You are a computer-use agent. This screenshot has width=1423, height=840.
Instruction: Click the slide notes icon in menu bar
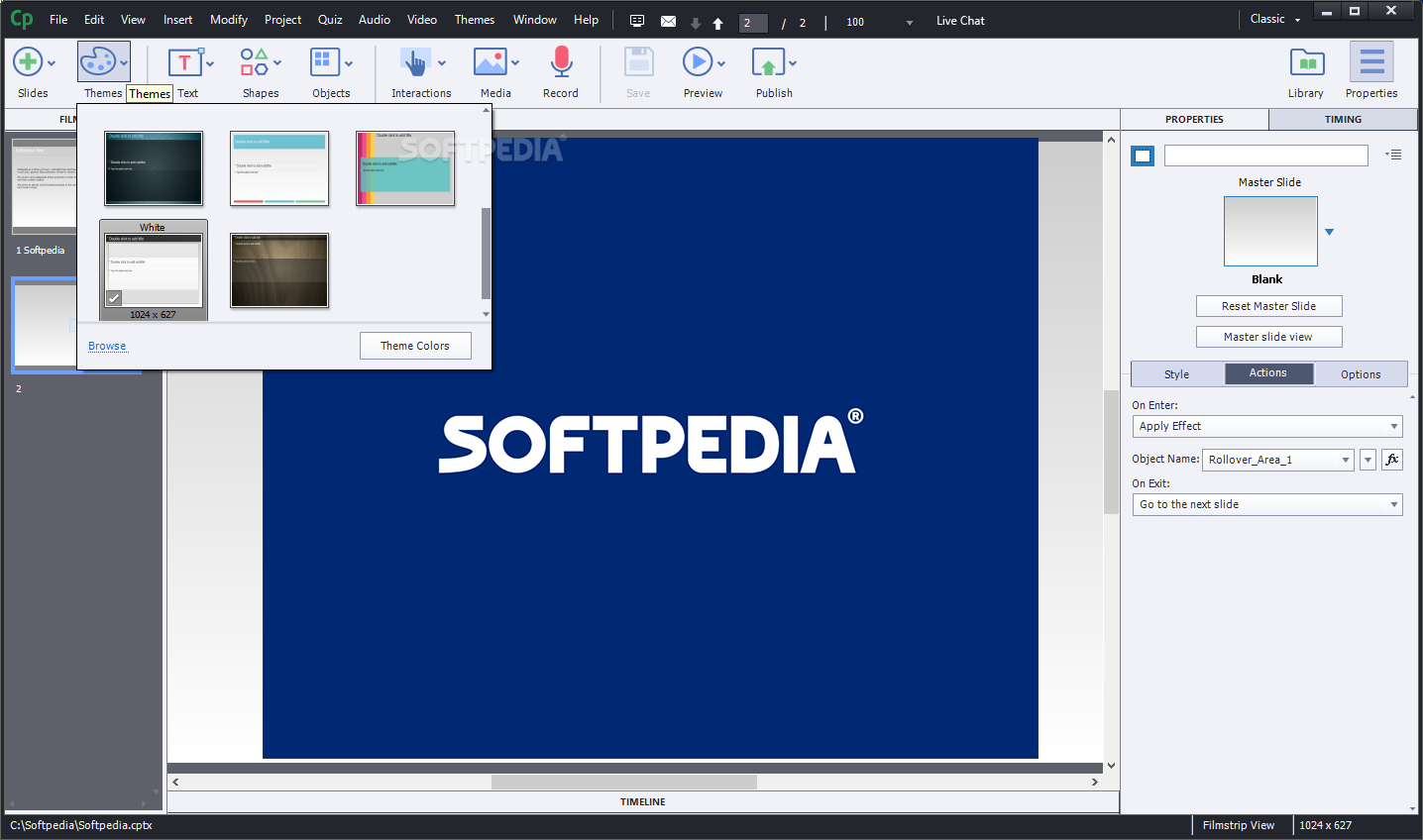coord(637,21)
